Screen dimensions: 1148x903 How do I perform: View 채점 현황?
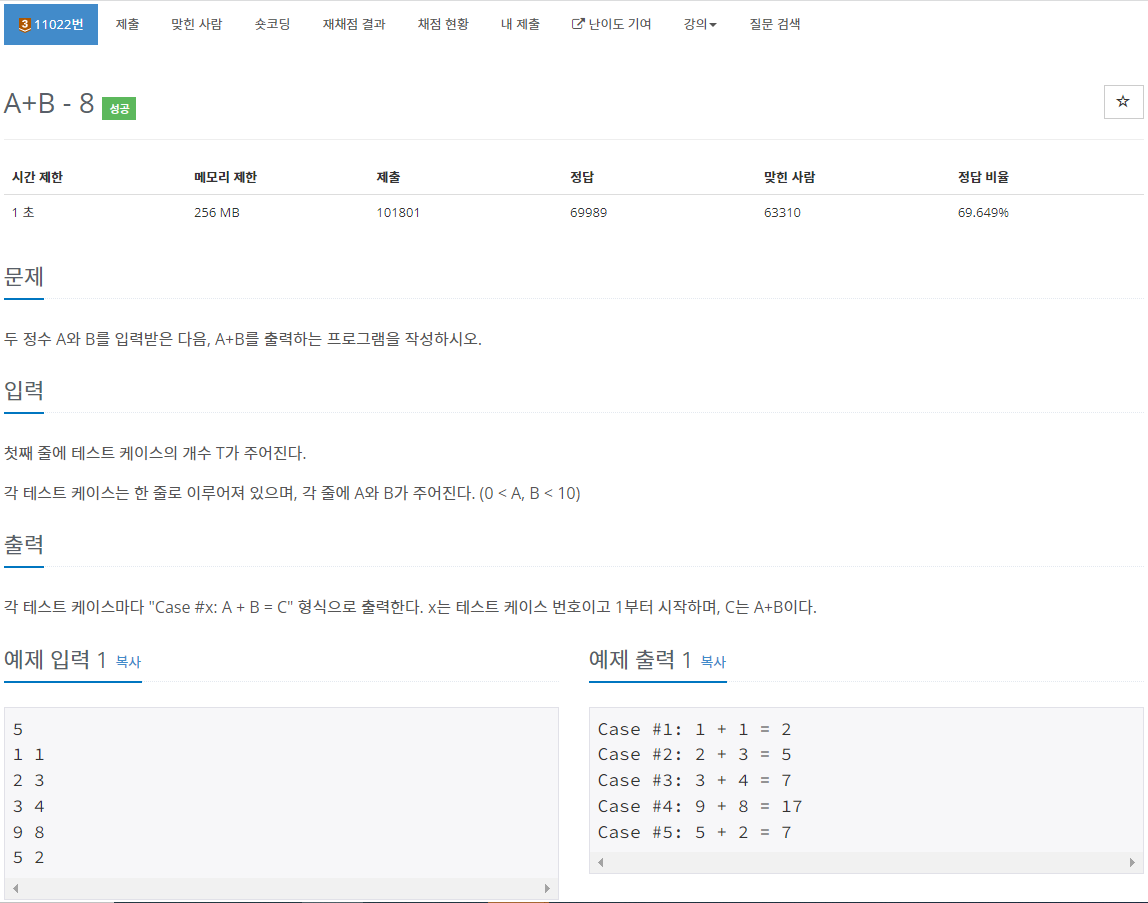tap(443, 24)
